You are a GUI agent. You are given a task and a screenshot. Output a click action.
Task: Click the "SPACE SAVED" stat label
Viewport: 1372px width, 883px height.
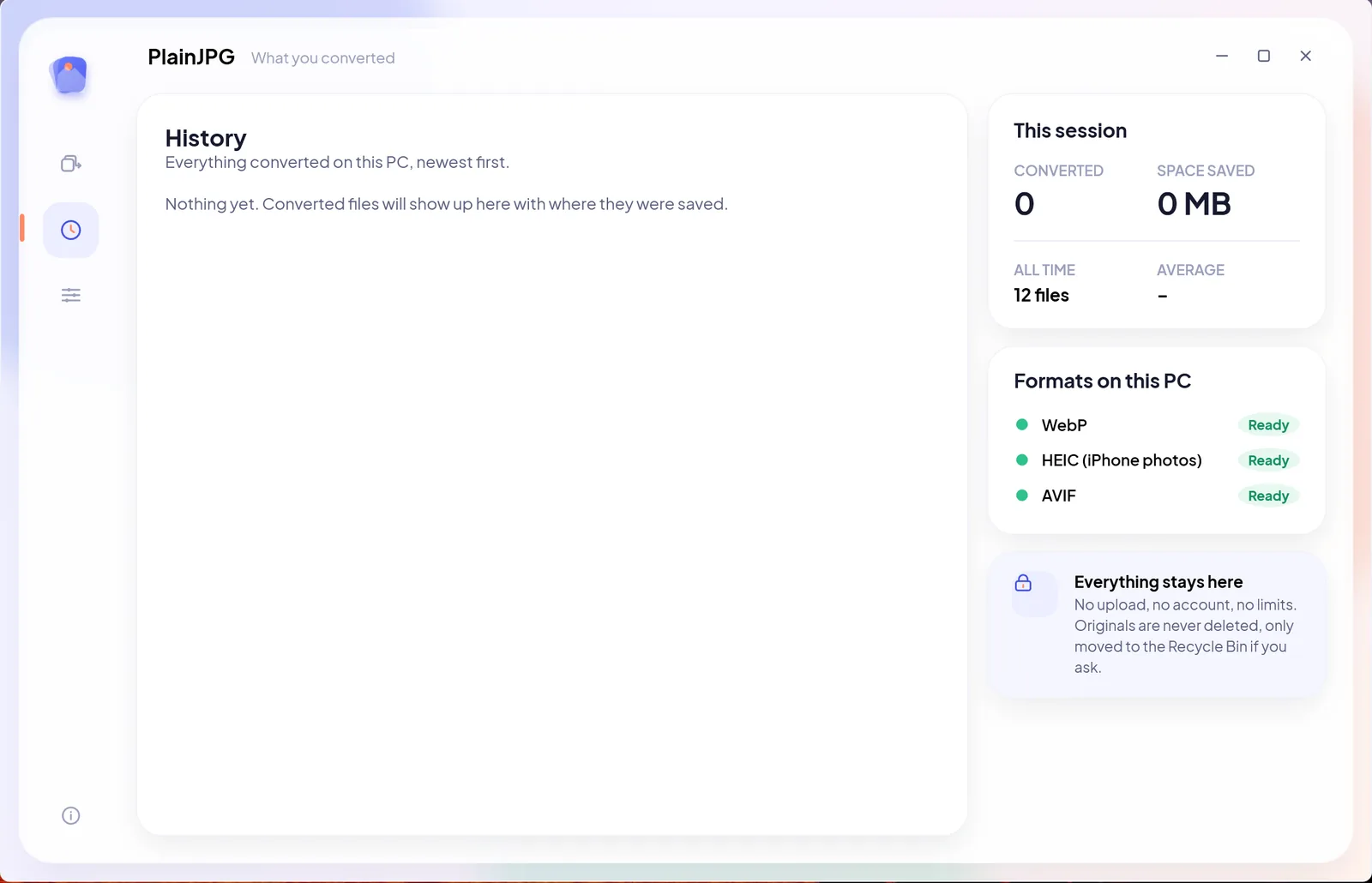click(1206, 171)
